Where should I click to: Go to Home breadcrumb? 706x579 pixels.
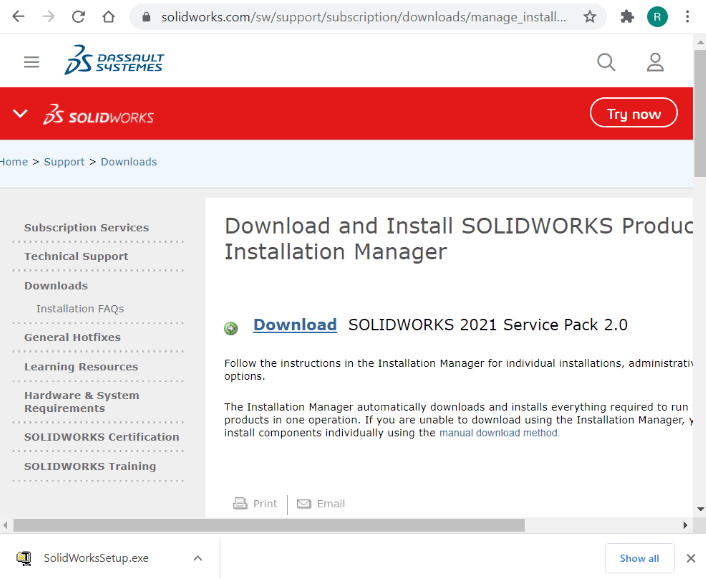click(x=14, y=162)
